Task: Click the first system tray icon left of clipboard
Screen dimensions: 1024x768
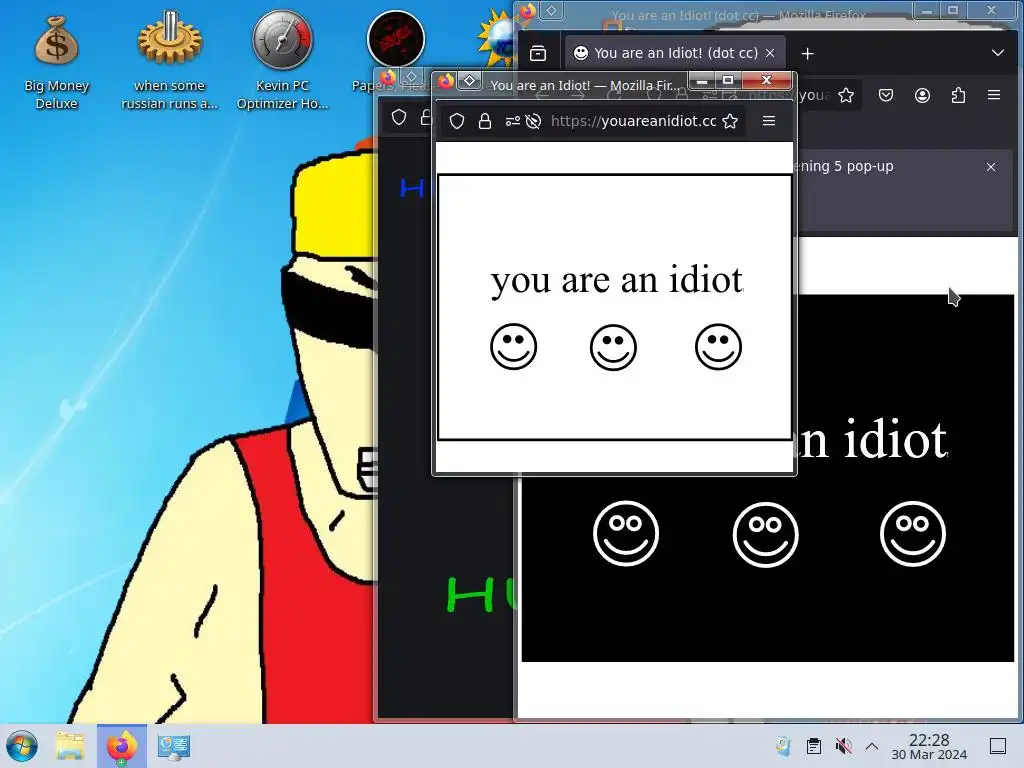Action: click(x=783, y=746)
